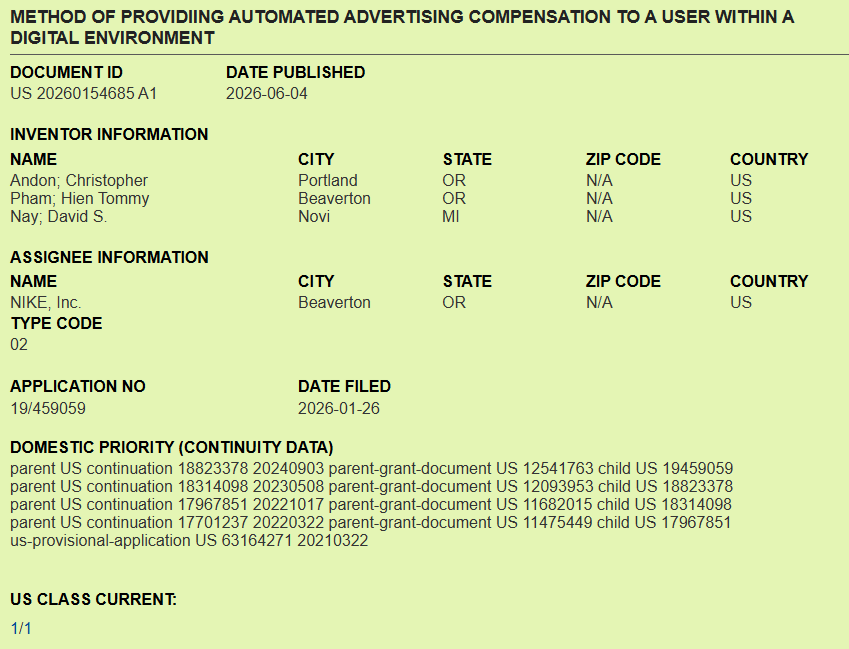Click continuity line with parent 17701237
The image size is (849, 649).
click(x=371, y=522)
